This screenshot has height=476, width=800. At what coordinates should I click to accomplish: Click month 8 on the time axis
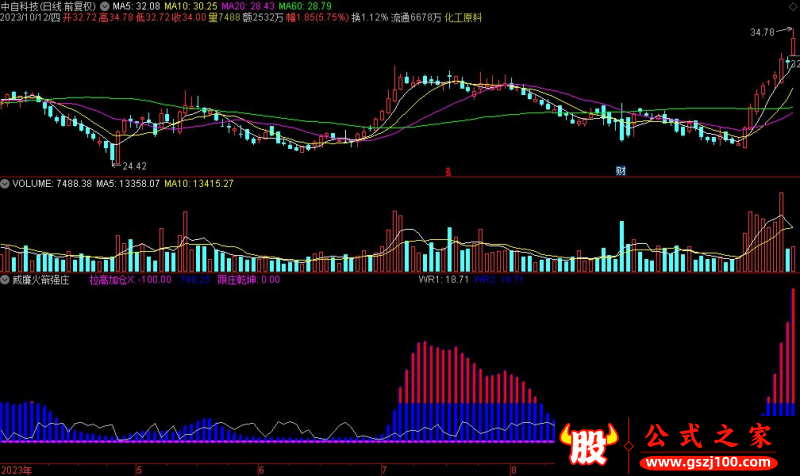click(x=513, y=470)
